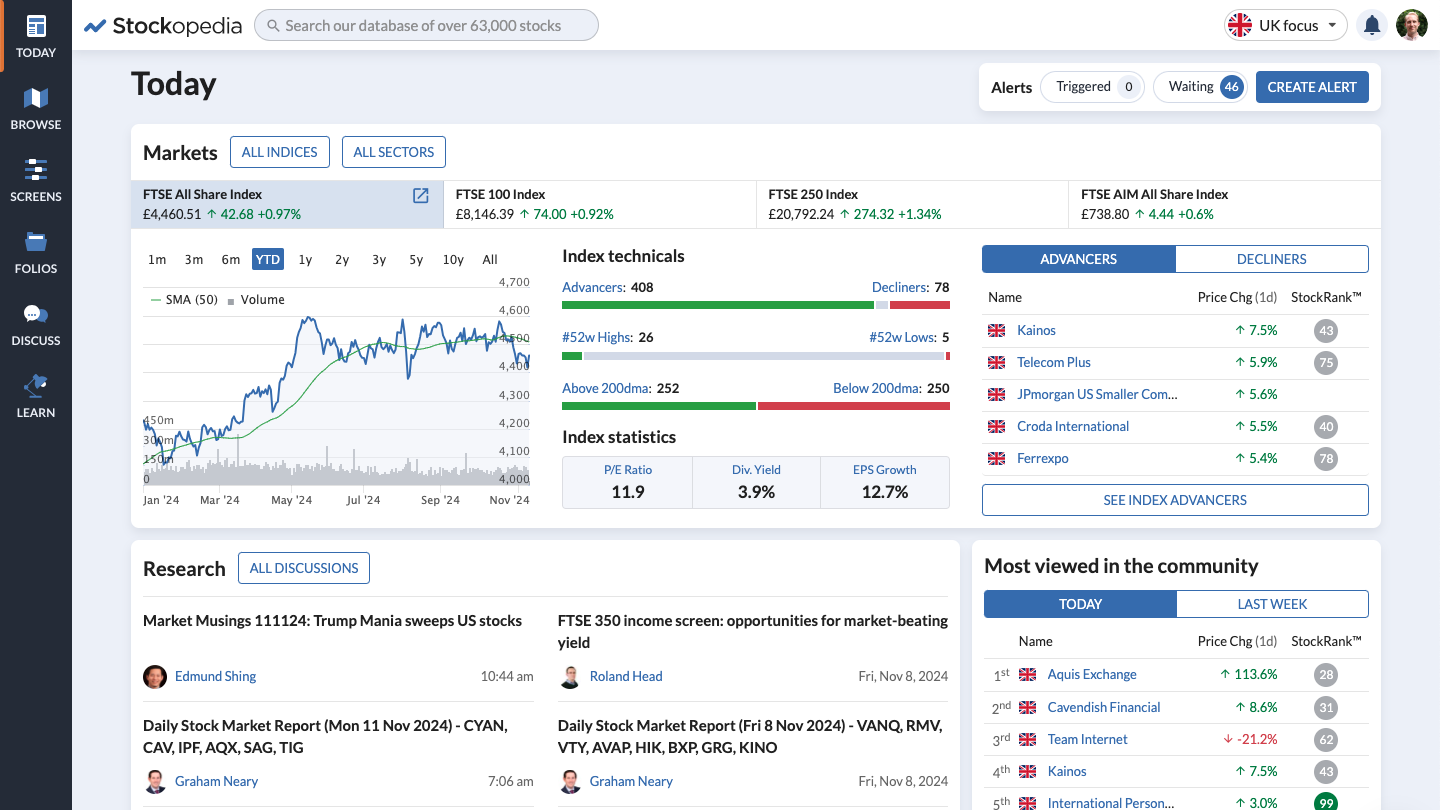Click the Above/Below 200dma bar
The width and height of the screenshot is (1440, 810).
coord(756,406)
